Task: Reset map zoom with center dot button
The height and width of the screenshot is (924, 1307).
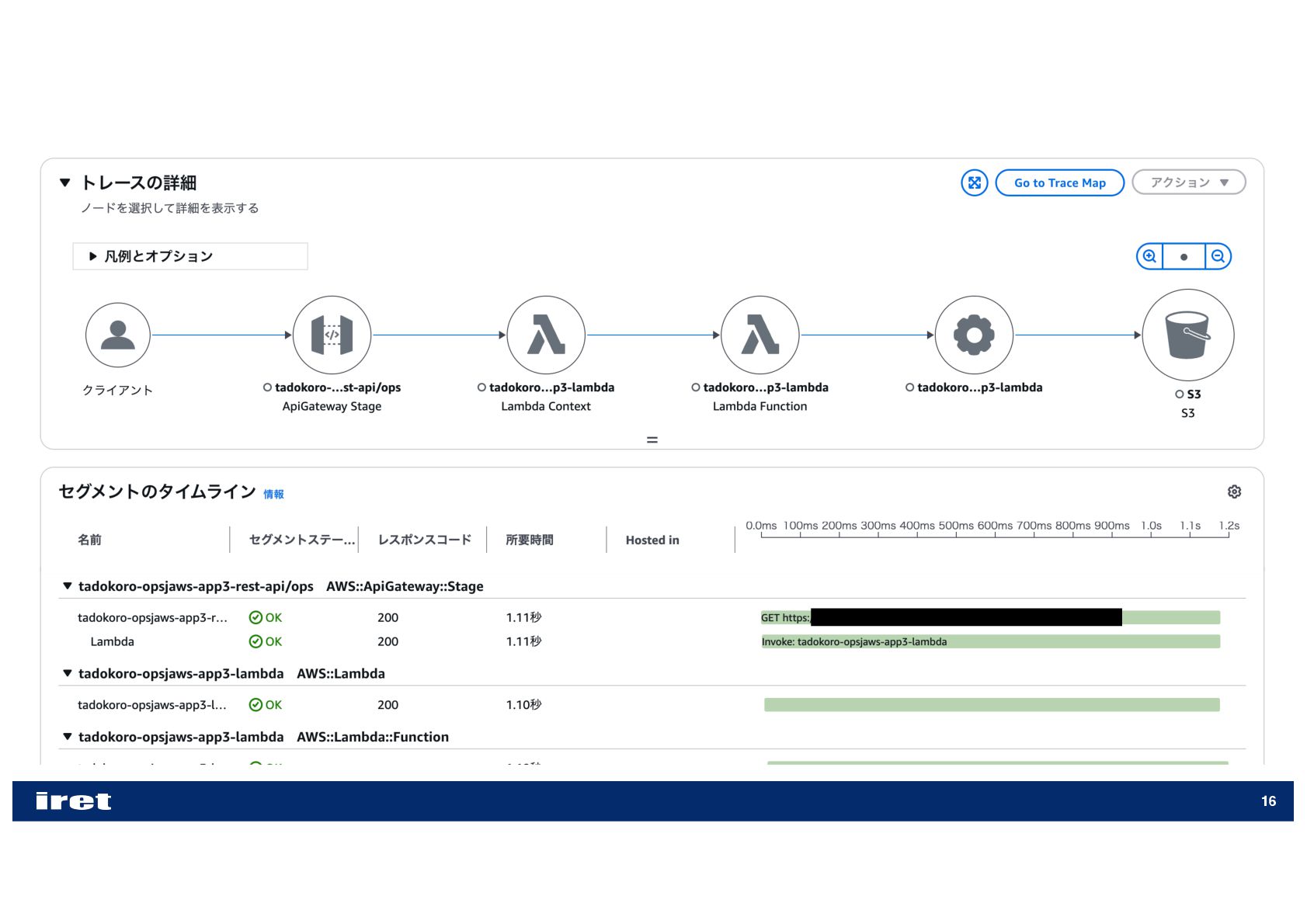Action: point(1184,256)
